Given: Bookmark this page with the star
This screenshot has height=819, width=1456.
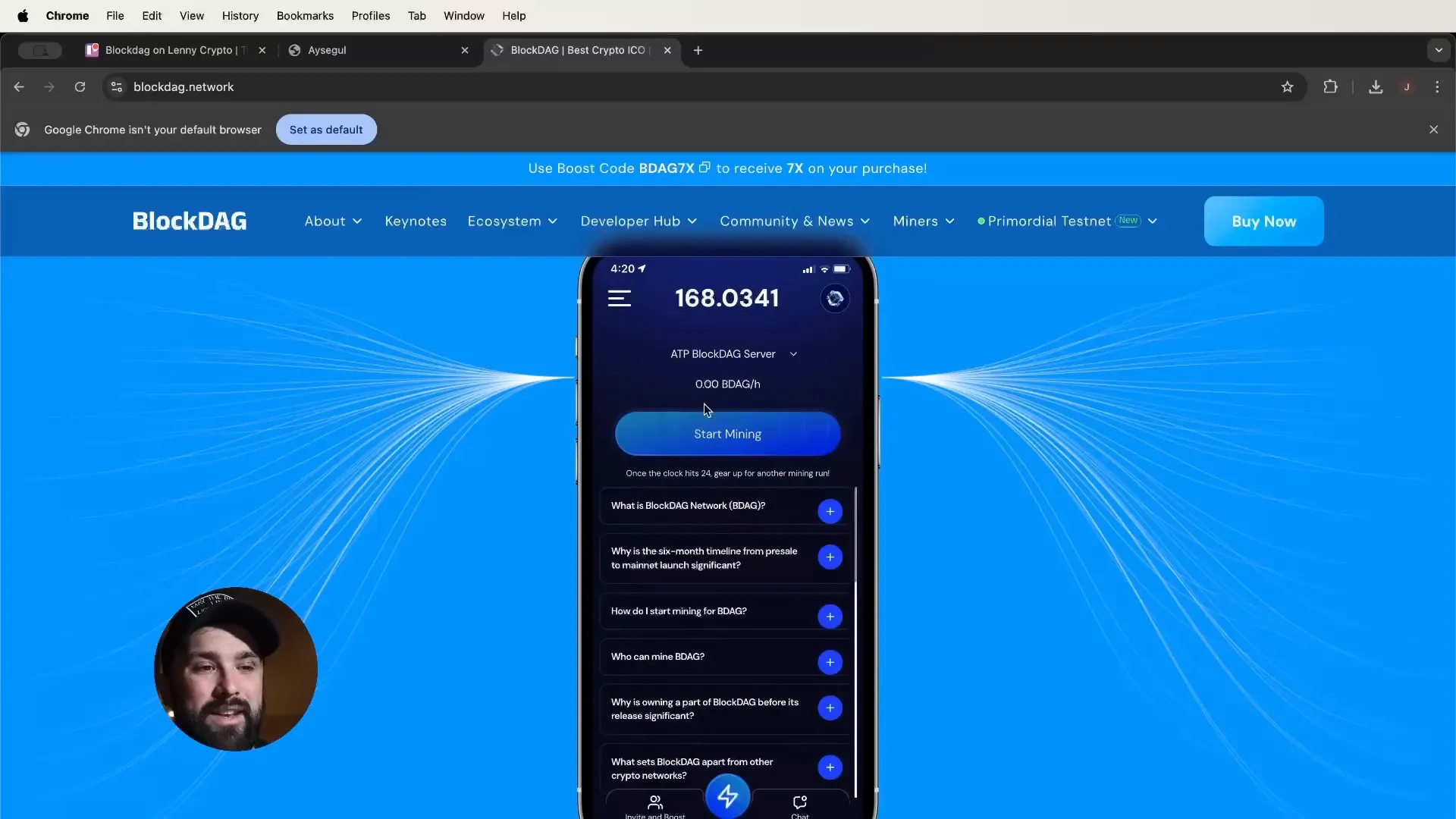Looking at the screenshot, I should pyautogui.click(x=1287, y=87).
